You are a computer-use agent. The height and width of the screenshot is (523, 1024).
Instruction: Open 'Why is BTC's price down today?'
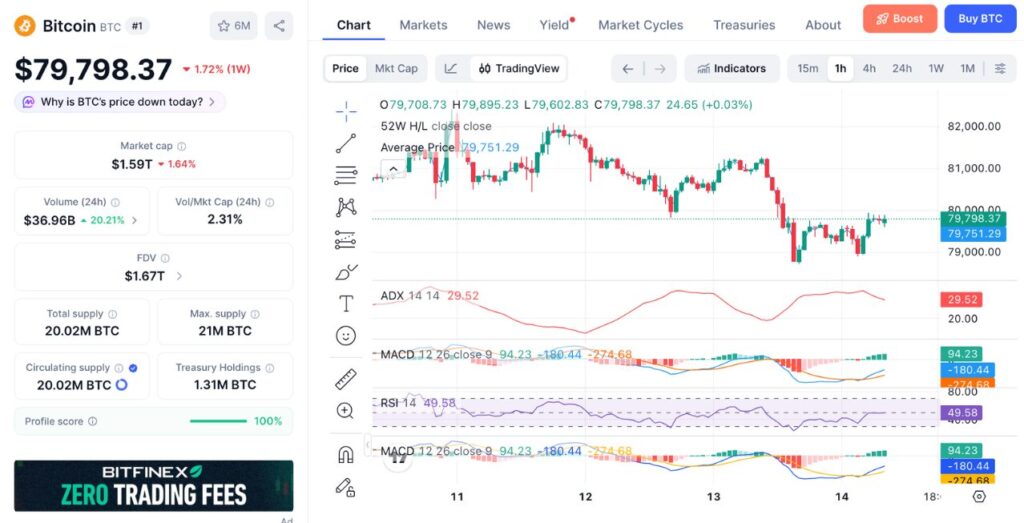coord(120,102)
